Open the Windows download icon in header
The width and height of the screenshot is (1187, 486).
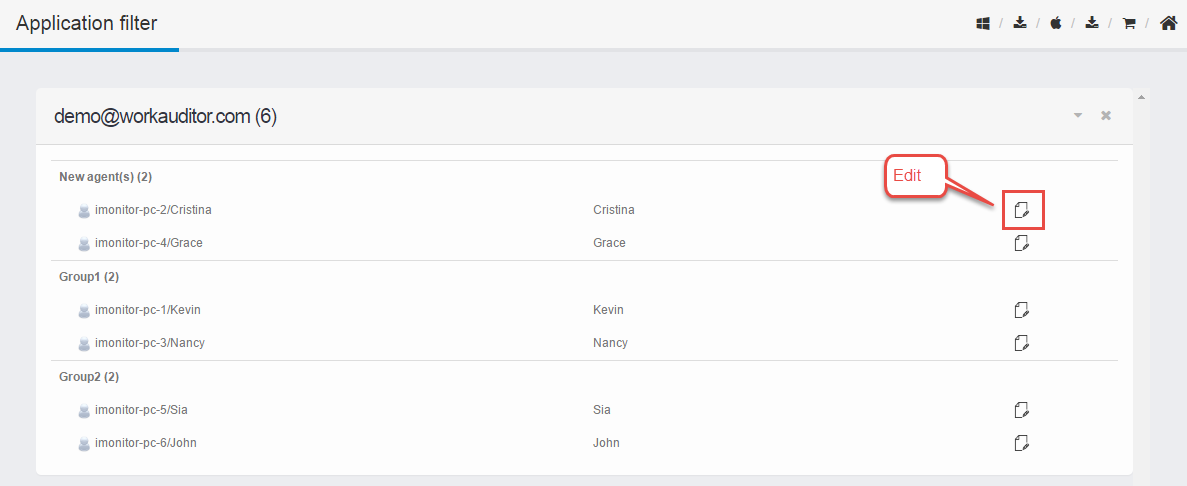pyautogui.click(x=983, y=23)
